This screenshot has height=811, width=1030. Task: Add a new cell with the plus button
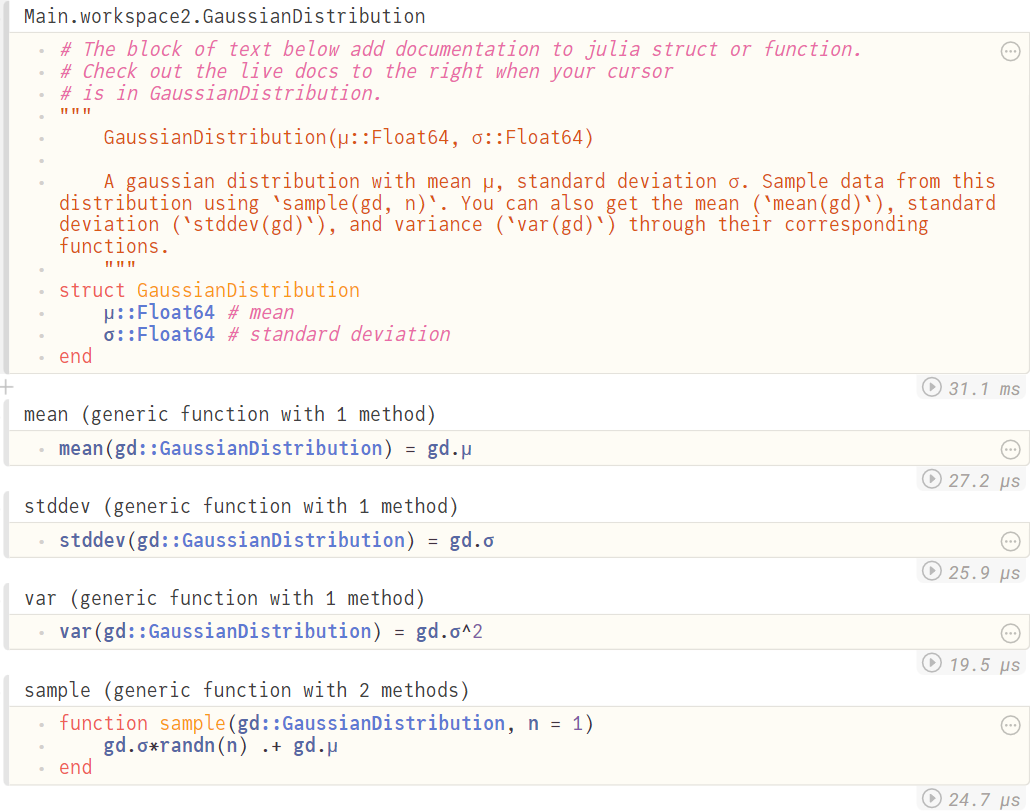coord(7,385)
